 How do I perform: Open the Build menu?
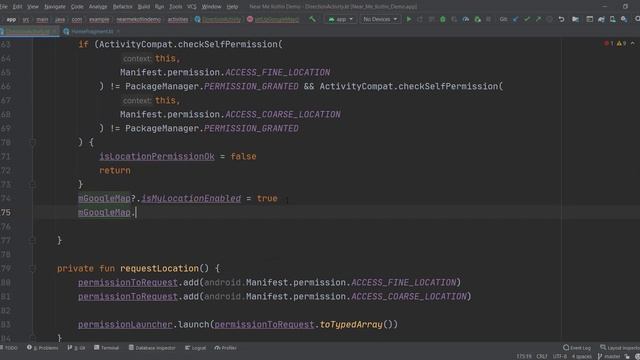143,7
